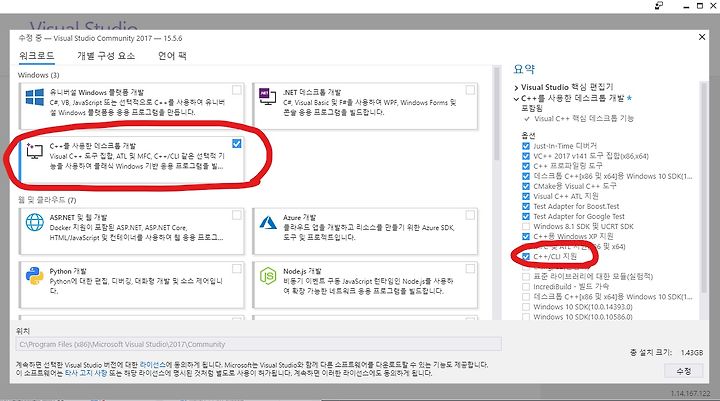Select the Azure 개발 card title
Image resolution: width=720 pixels, height=401 pixels.
[299, 217]
